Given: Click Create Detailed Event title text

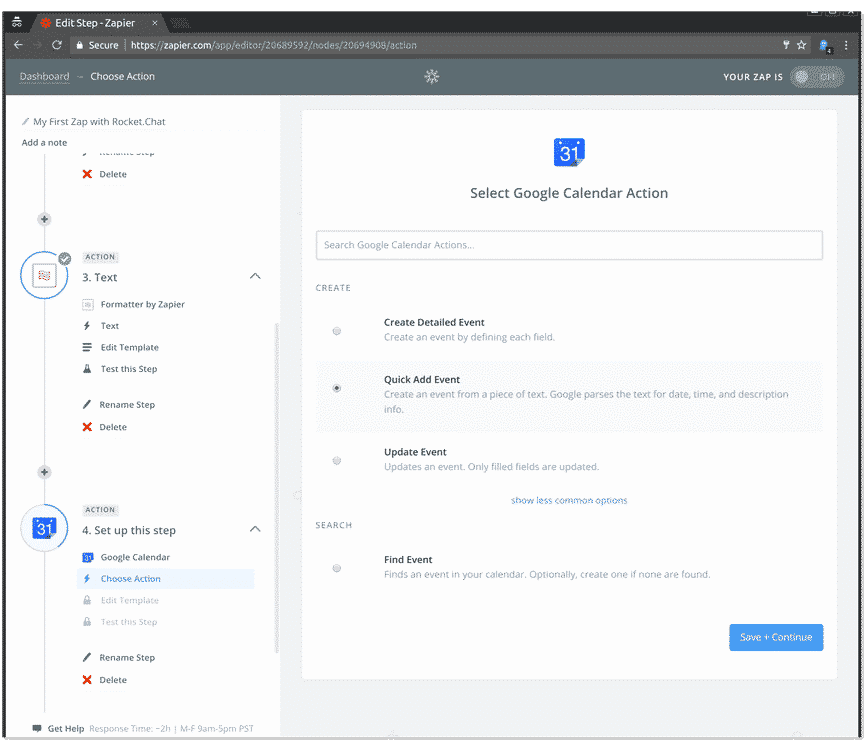Looking at the screenshot, I should pyautogui.click(x=434, y=322).
